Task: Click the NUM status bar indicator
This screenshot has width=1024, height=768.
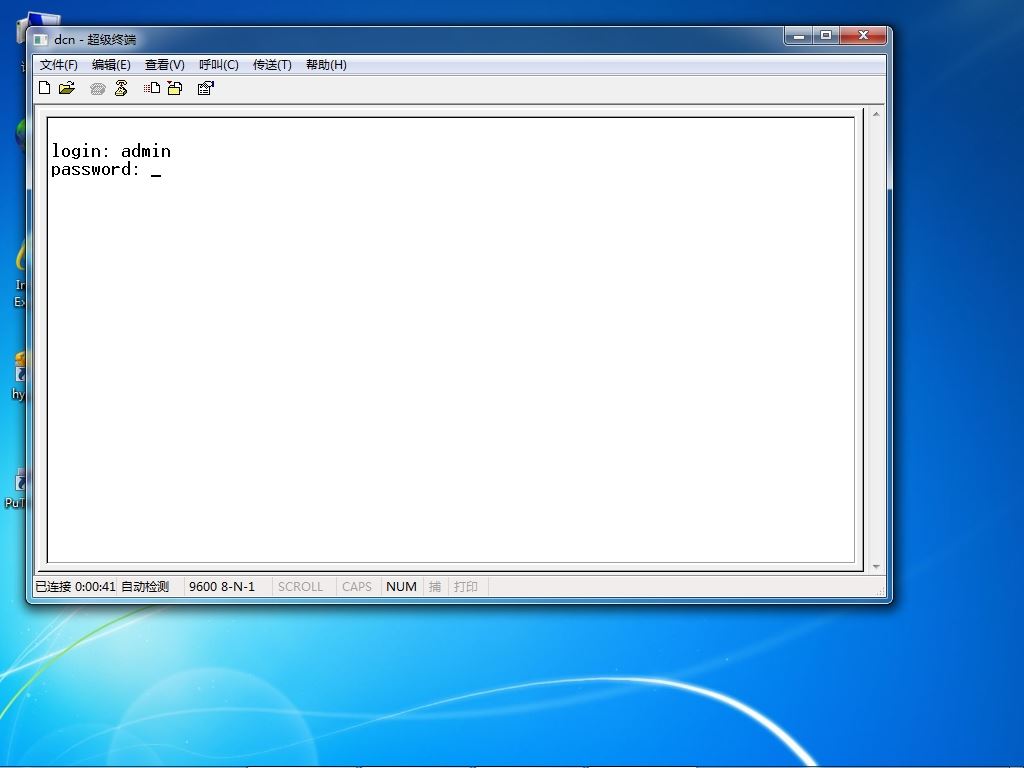Action: coord(401,586)
